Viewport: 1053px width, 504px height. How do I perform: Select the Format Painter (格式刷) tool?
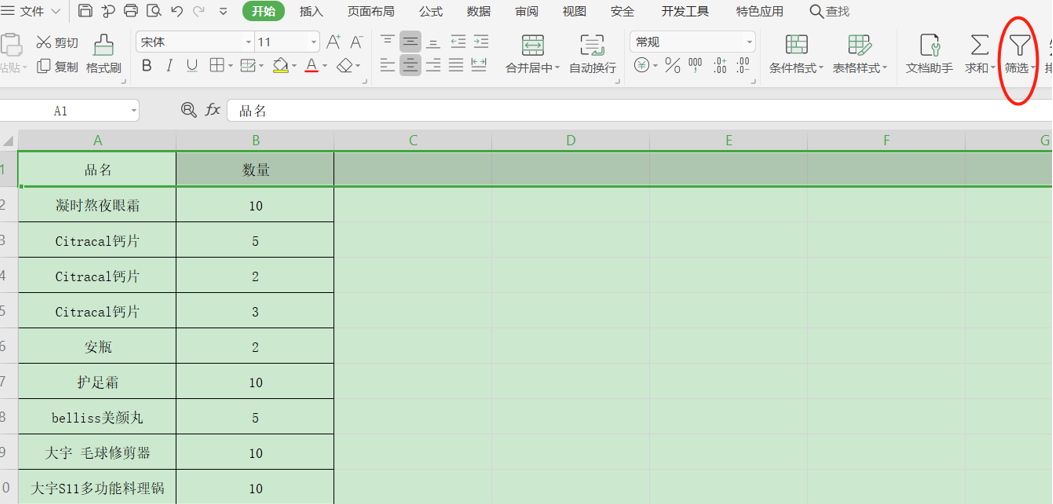[x=103, y=54]
